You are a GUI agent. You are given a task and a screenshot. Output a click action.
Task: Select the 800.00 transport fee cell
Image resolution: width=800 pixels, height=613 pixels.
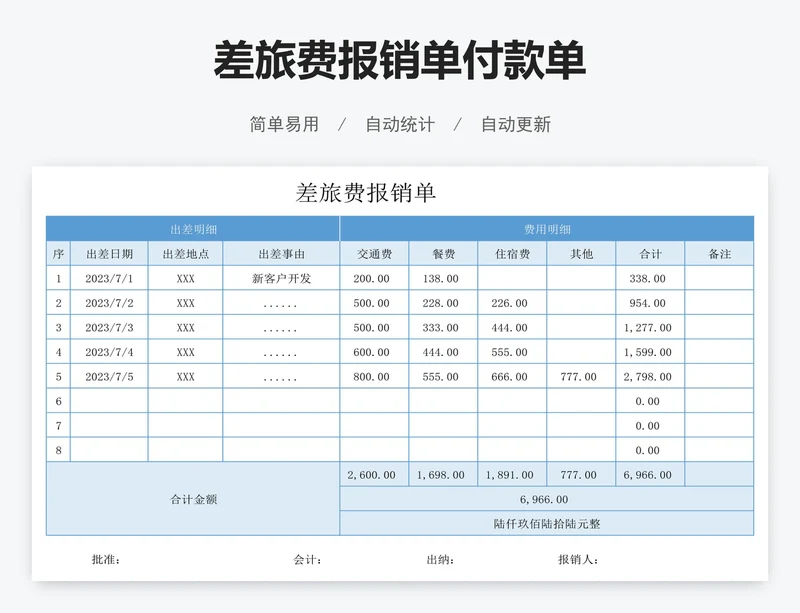(374, 377)
